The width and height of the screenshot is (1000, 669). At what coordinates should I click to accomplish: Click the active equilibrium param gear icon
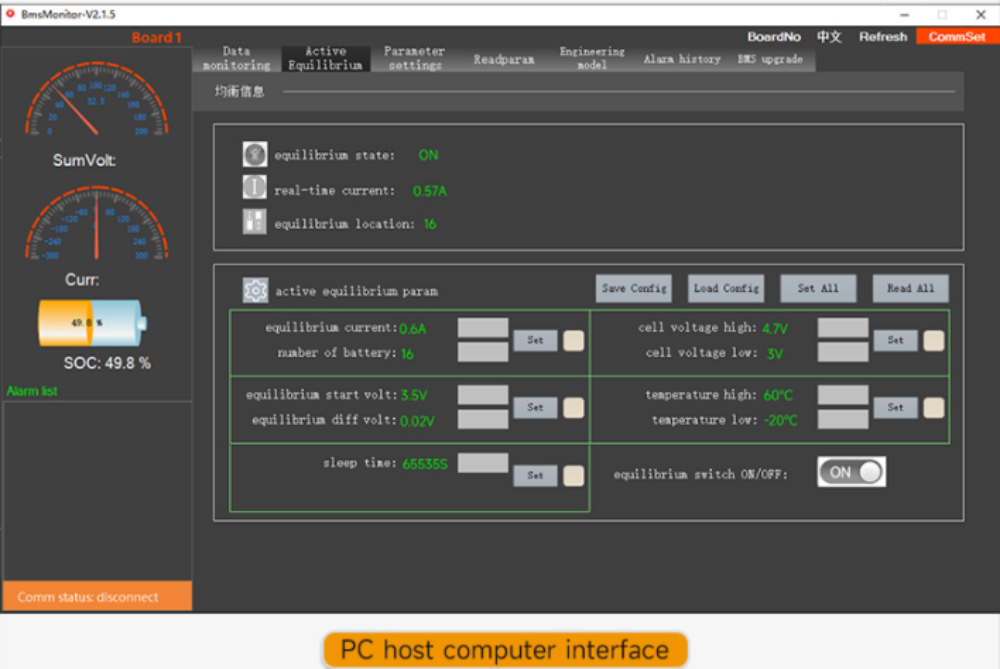pyautogui.click(x=255, y=291)
